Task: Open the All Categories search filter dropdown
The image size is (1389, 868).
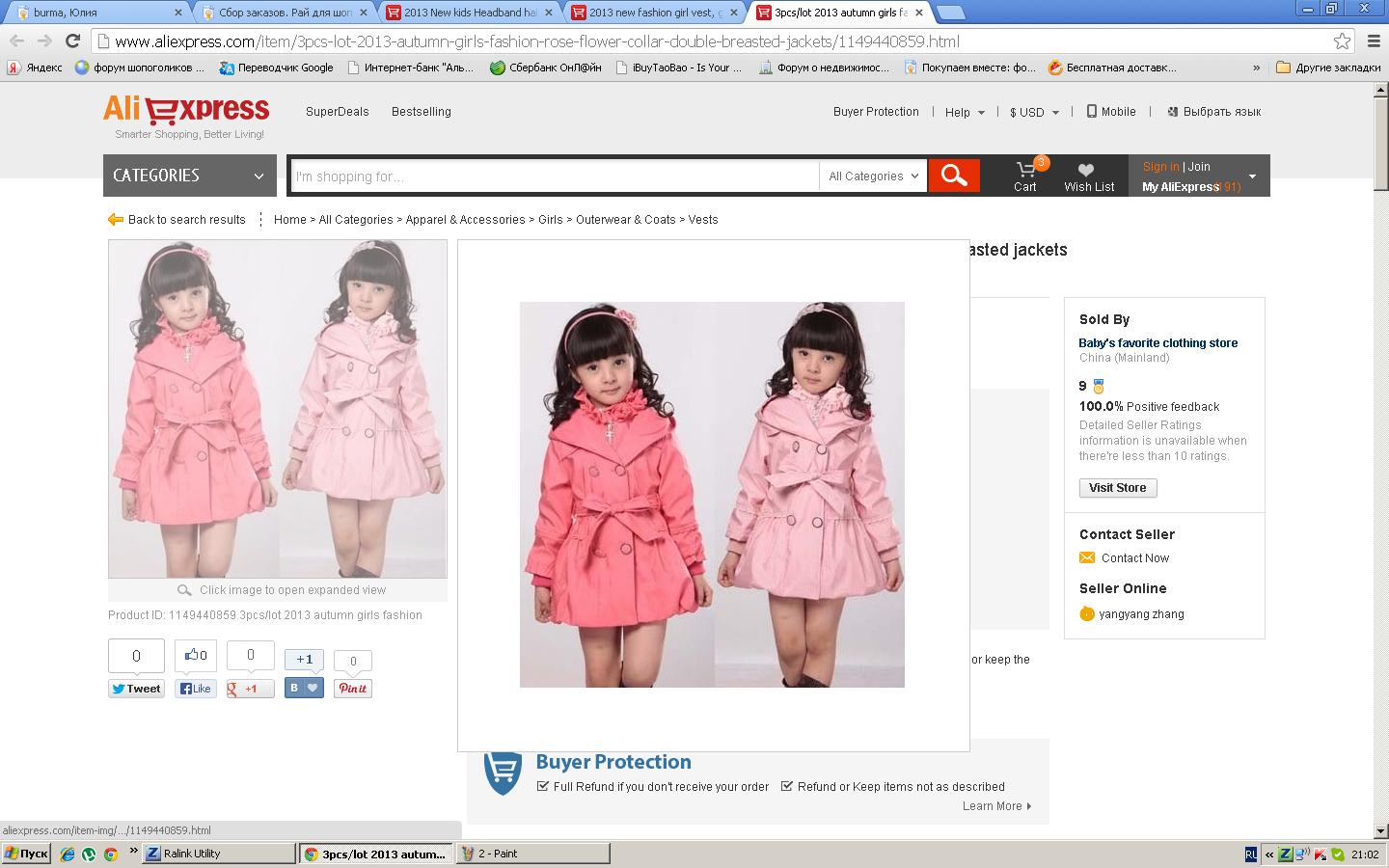Action: point(873,176)
